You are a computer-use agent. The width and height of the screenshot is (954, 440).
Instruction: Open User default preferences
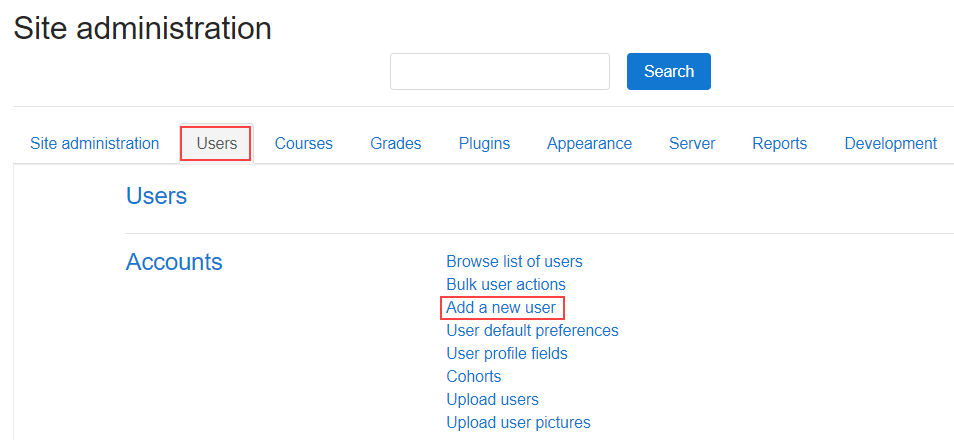[532, 330]
